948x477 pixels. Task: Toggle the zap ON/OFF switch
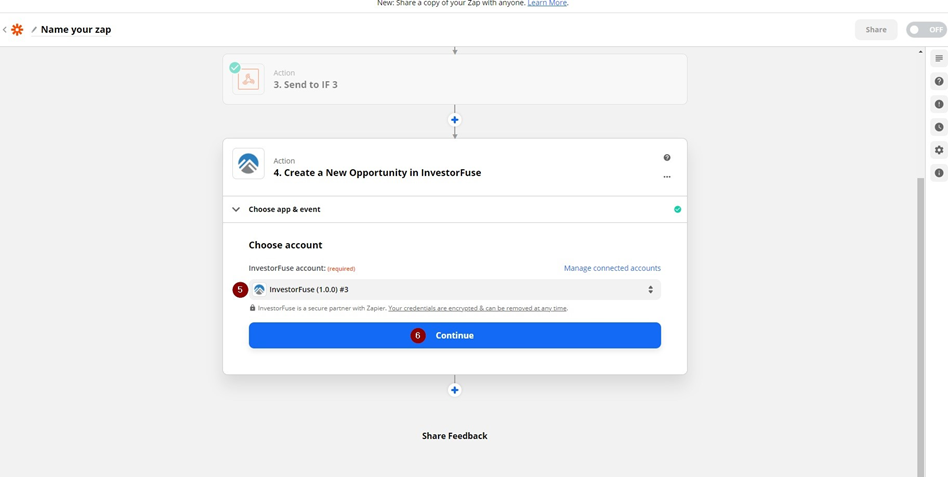click(926, 30)
